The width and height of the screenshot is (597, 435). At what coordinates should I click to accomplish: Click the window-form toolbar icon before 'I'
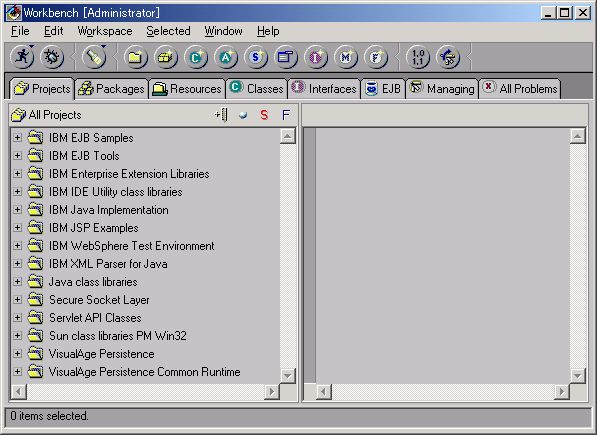[x=286, y=57]
